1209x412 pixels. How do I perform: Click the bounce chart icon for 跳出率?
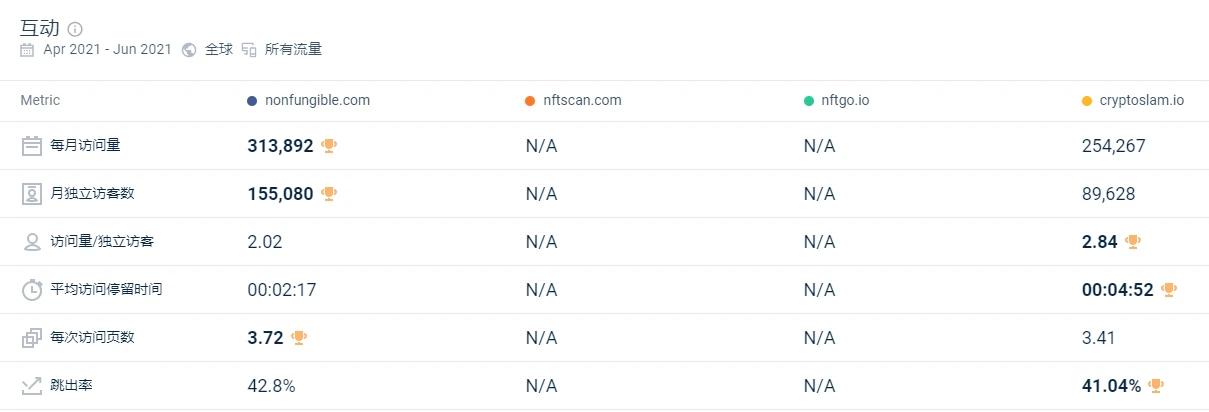pyautogui.click(x=32, y=385)
